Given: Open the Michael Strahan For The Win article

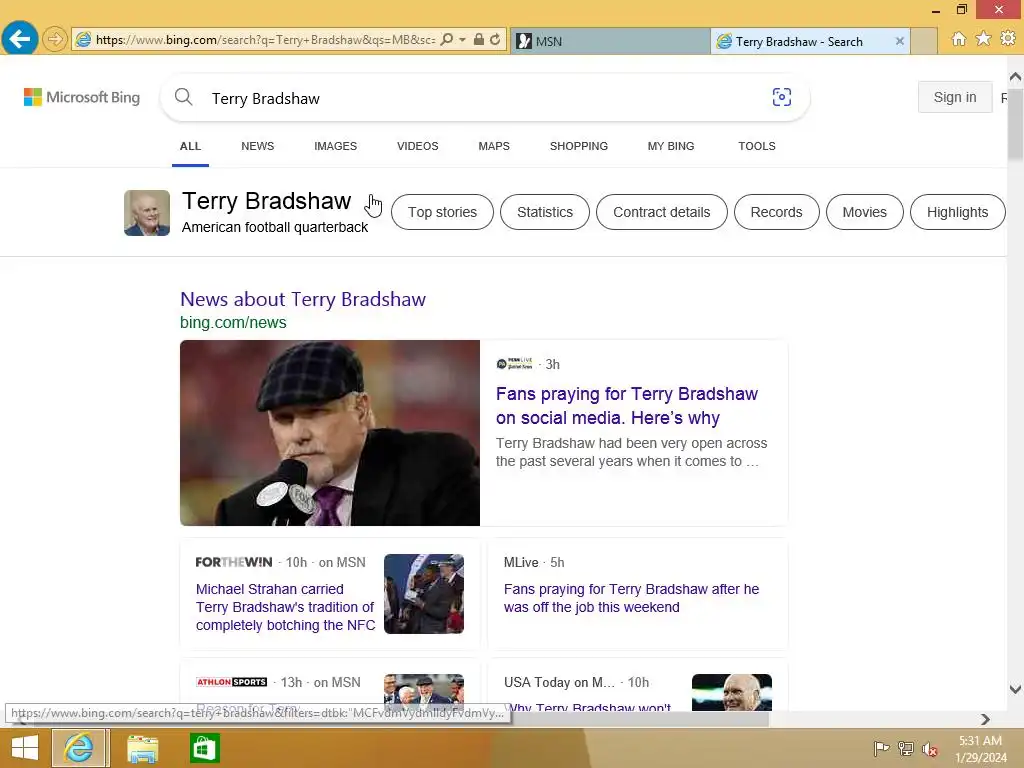Looking at the screenshot, I should tap(285, 607).
